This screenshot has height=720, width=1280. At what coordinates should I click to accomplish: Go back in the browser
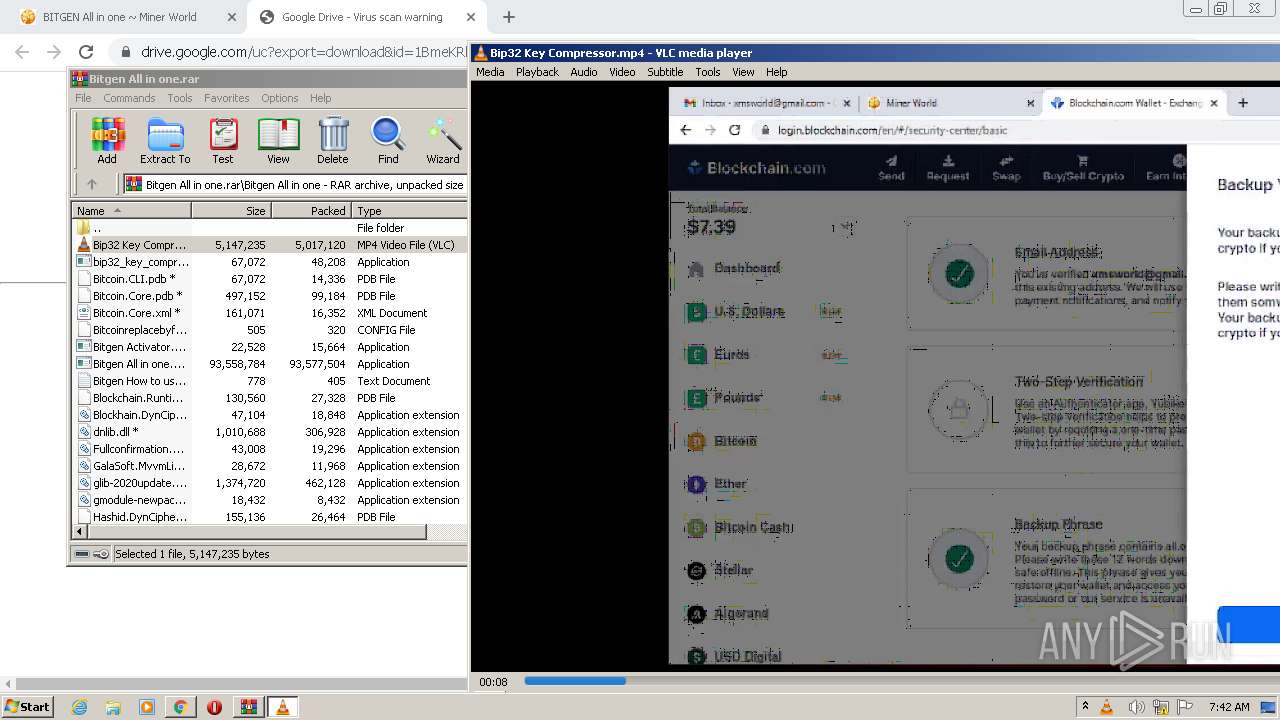(x=22, y=52)
